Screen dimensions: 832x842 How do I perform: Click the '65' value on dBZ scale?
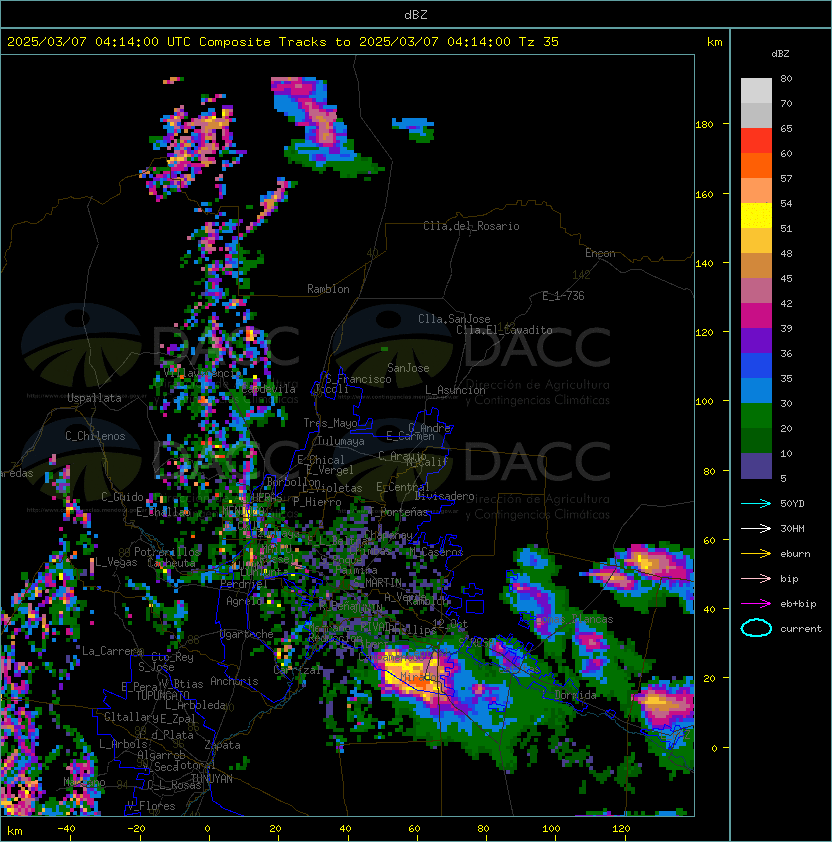(x=786, y=128)
